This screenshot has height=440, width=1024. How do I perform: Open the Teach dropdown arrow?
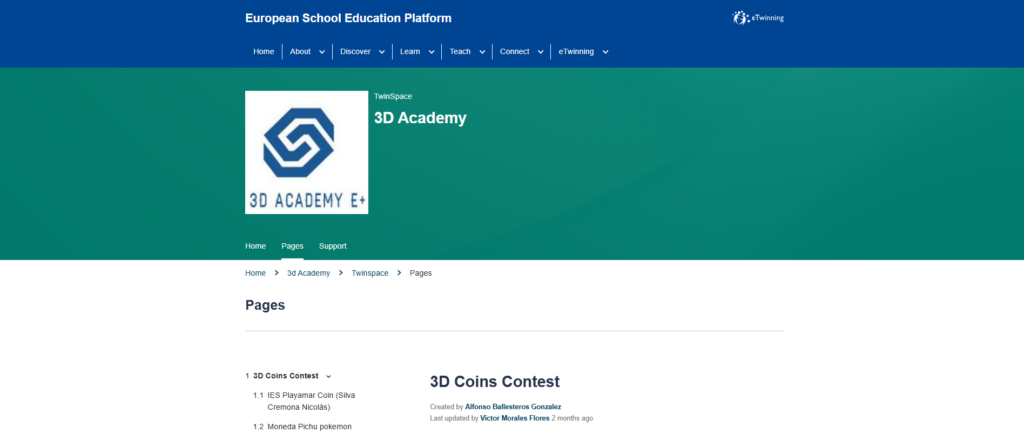(x=482, y=52)
